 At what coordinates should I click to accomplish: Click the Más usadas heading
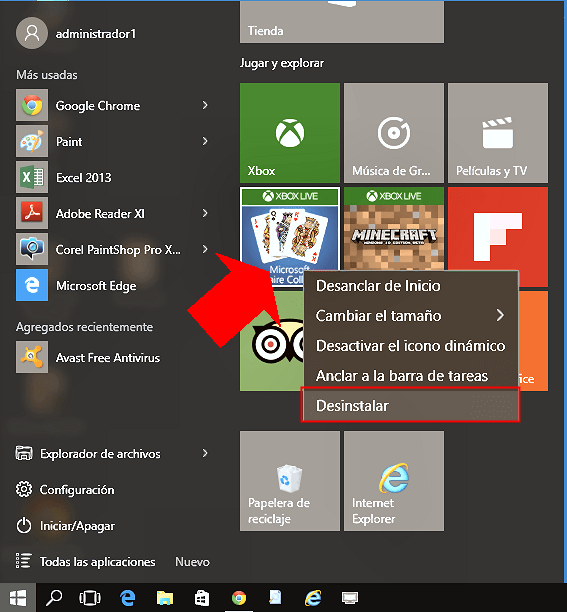coord(47,75)
